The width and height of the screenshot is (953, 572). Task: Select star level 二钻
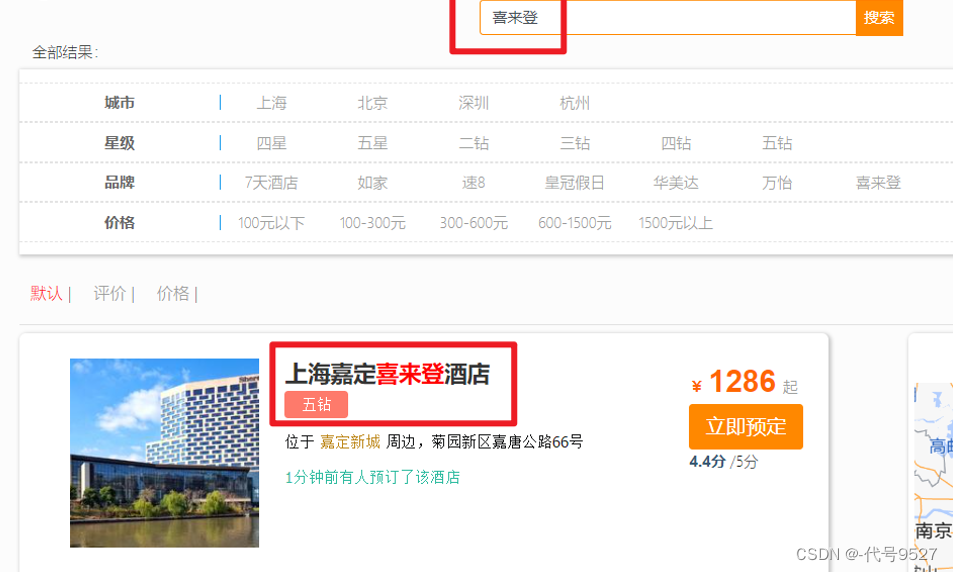473,143
